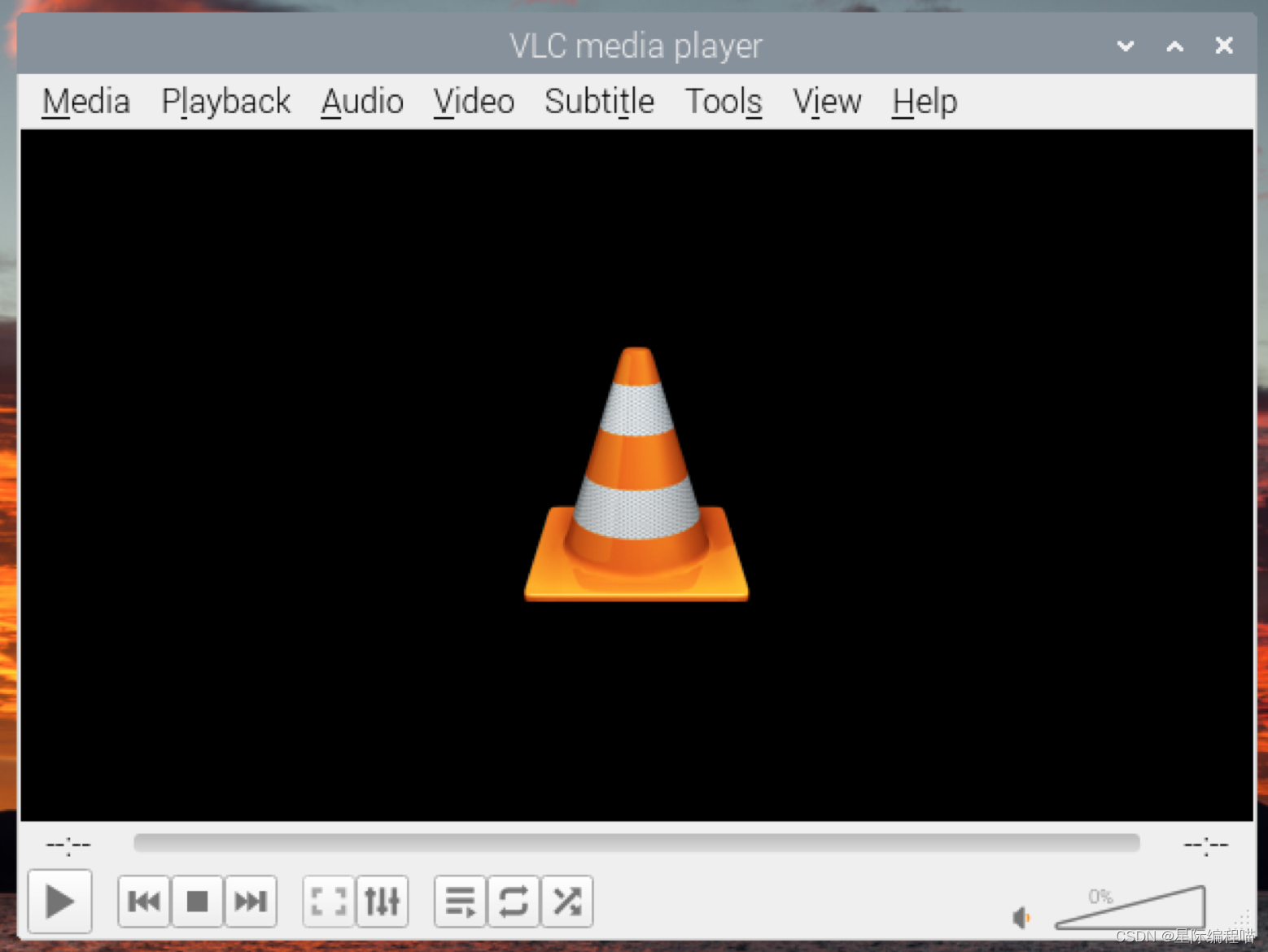
Task: Open the Playback menu
Action: pos(225,102)
